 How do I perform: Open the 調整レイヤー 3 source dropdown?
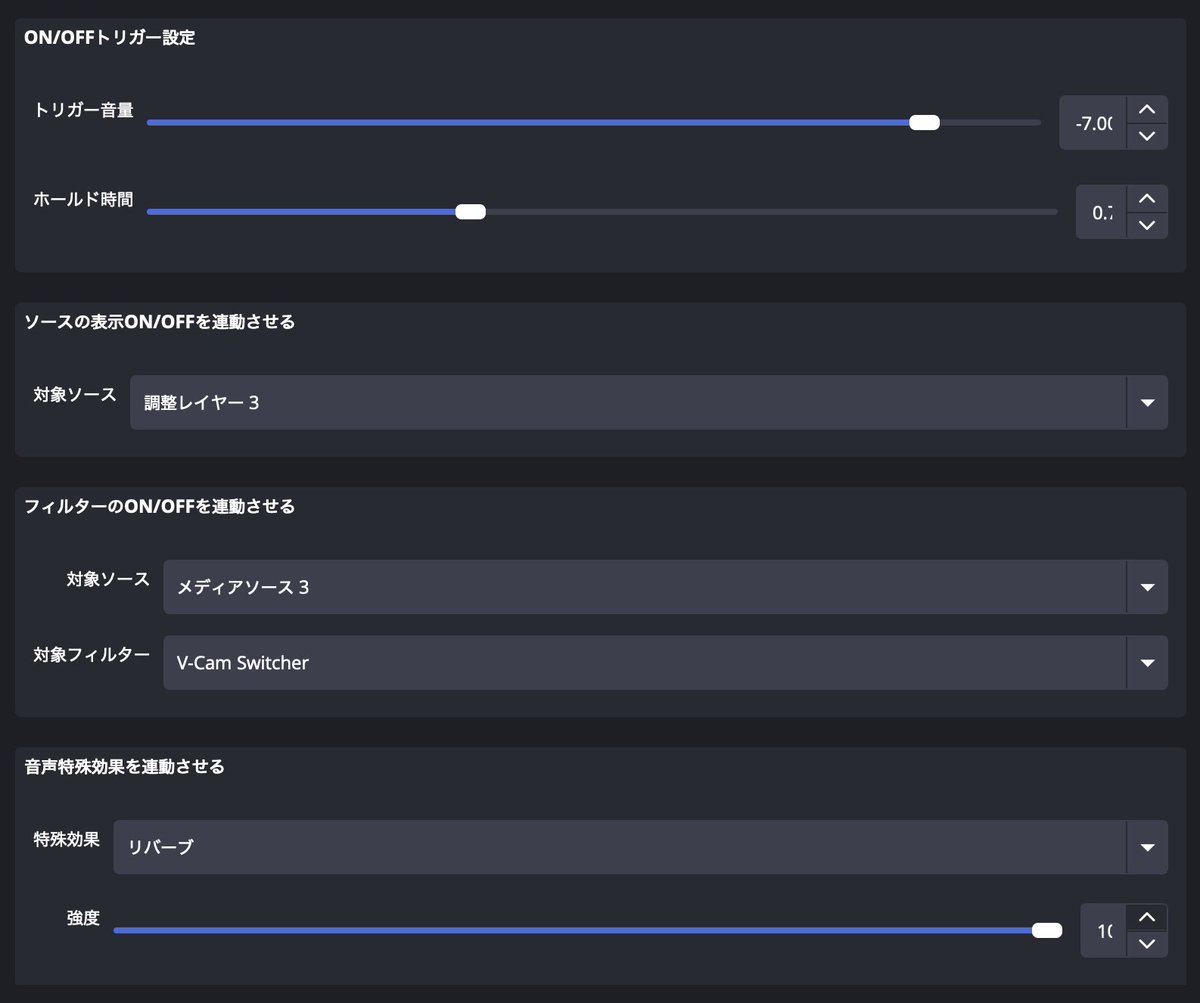click(x=649, y=402)
